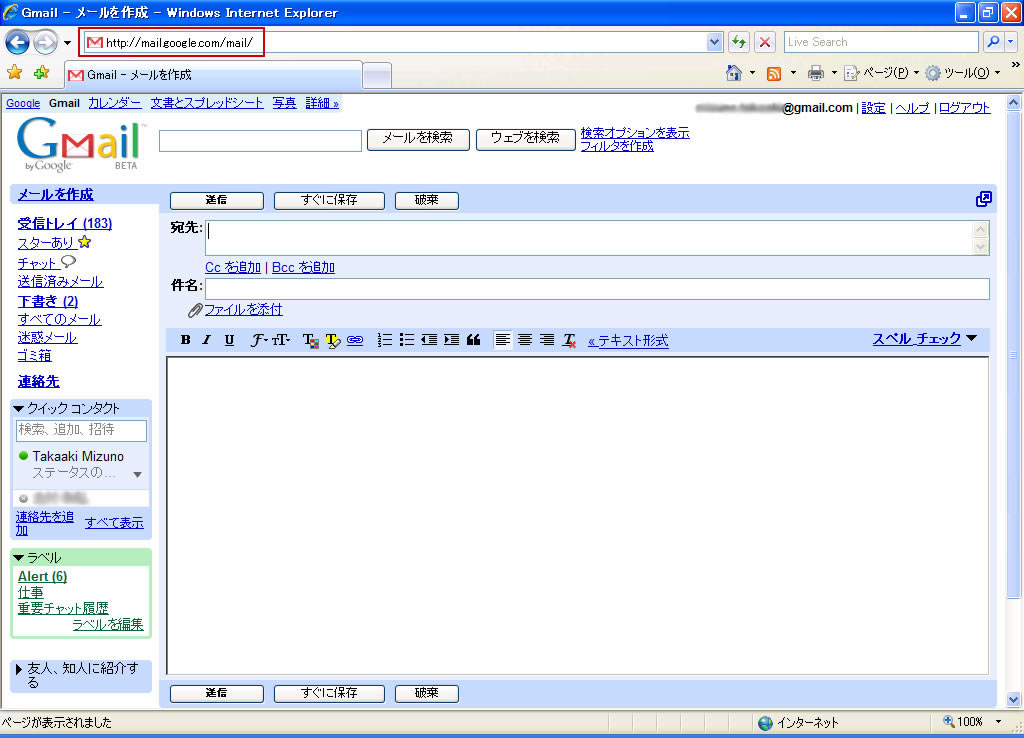Open the text highlight color picker
1024x738 pixels.
(x=332, y=340)
